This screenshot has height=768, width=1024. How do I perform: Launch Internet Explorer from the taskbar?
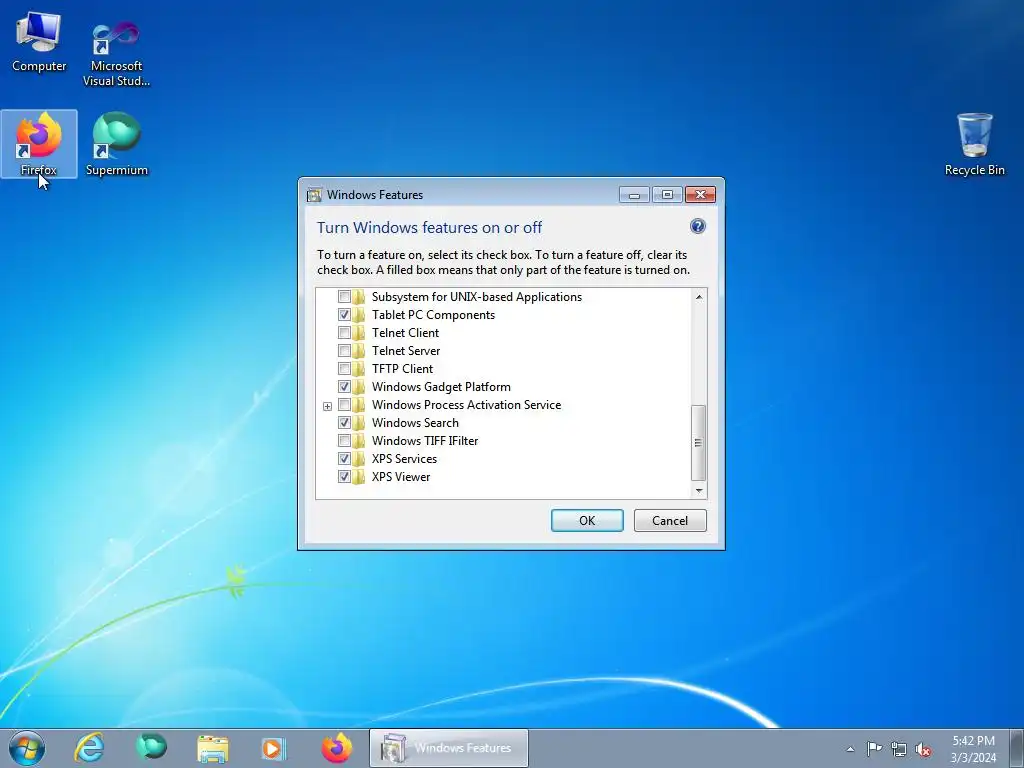(x=89, y=748)
